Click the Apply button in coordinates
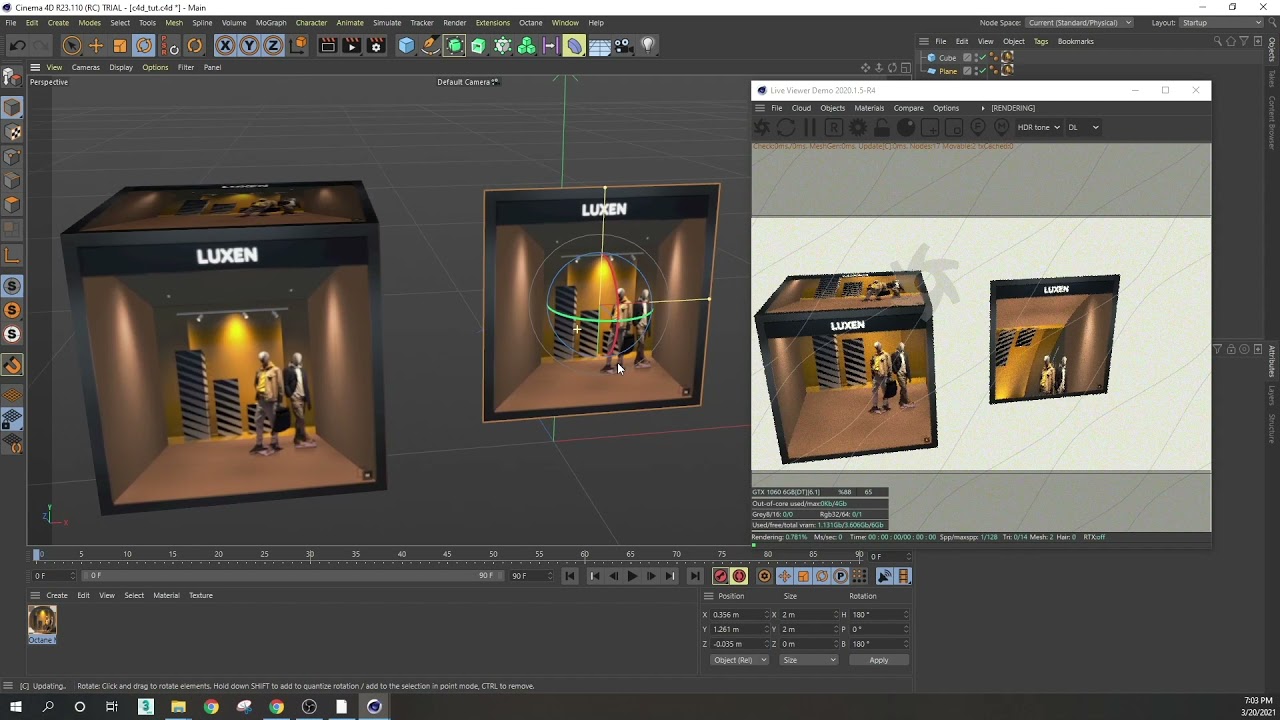The height and width of the screenshot is (720, 1280). (x=878, y=660)
